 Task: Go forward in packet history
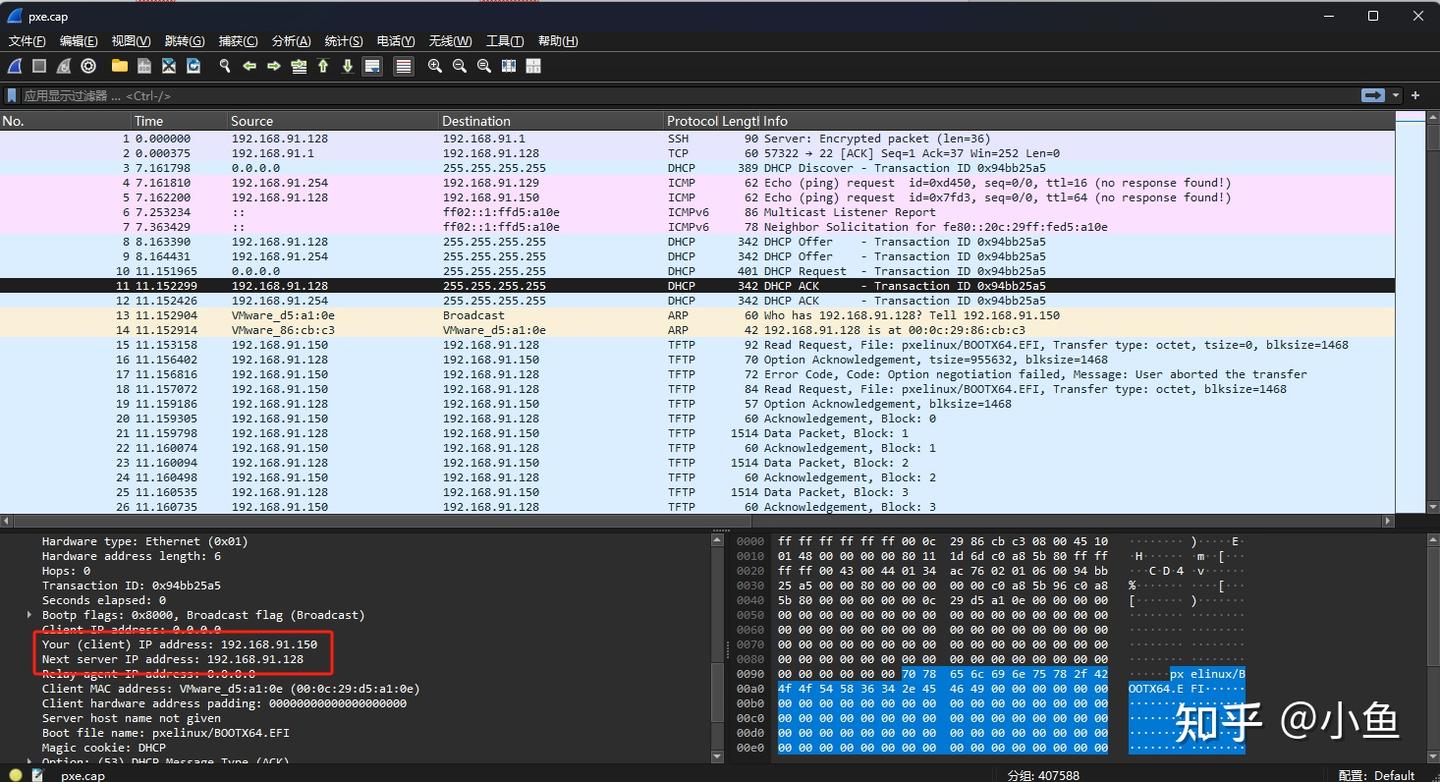pyautogui.click(x=274, y=66)
